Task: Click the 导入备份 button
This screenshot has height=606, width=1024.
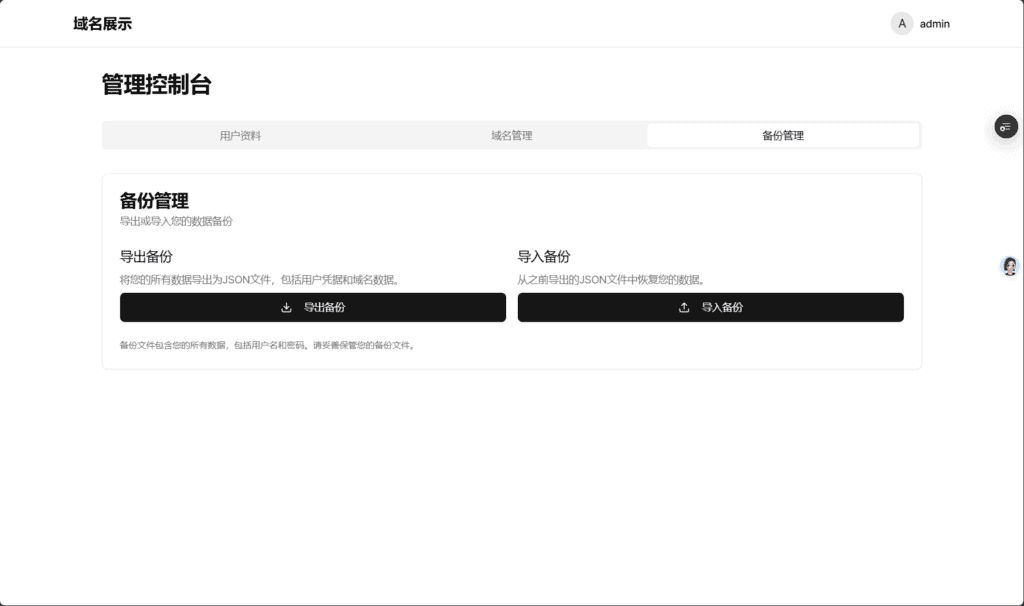Action: coord(711,307)
